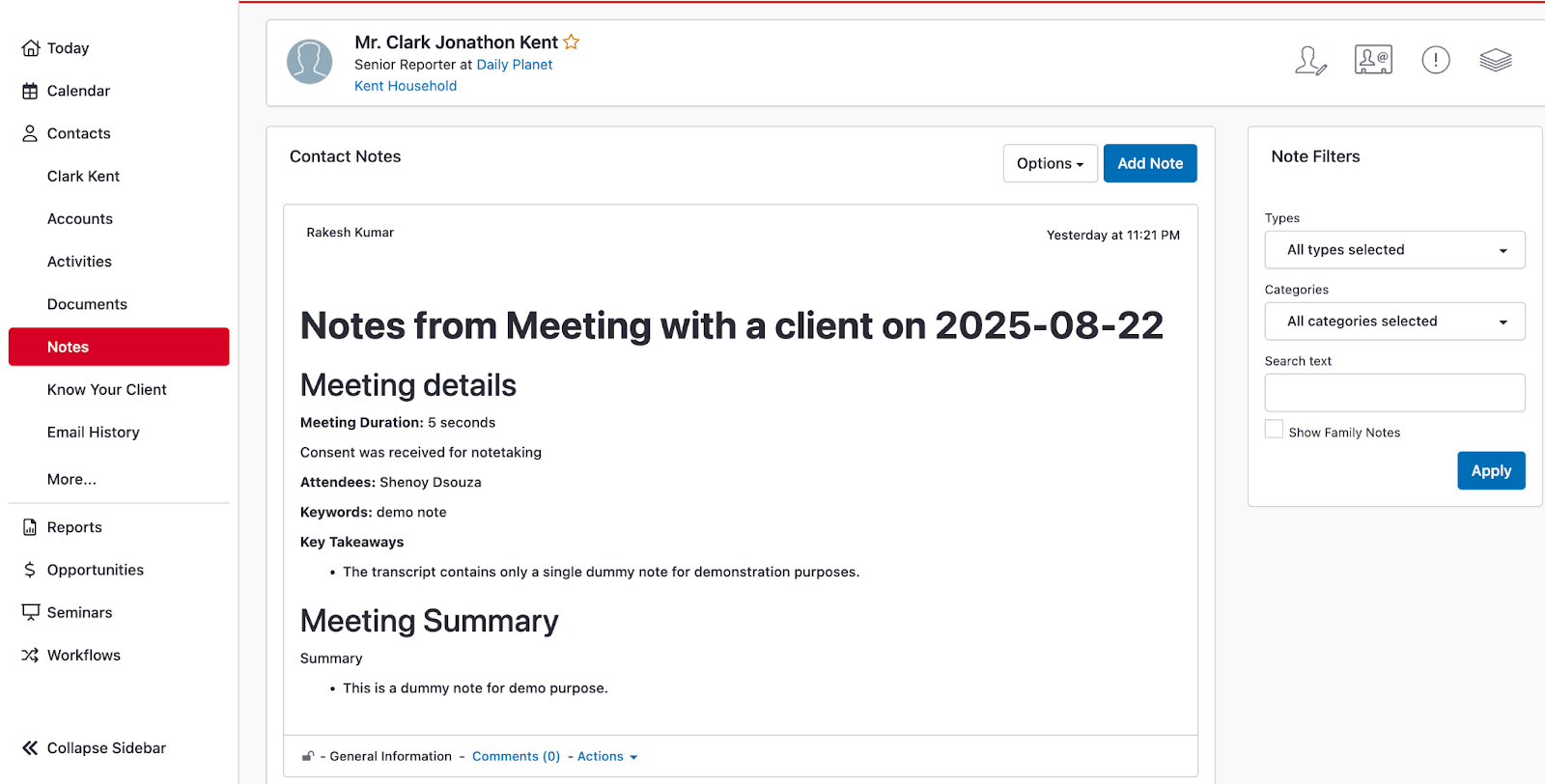
Task: Expand the Types filter dropdown
Action: point(1394,250)
